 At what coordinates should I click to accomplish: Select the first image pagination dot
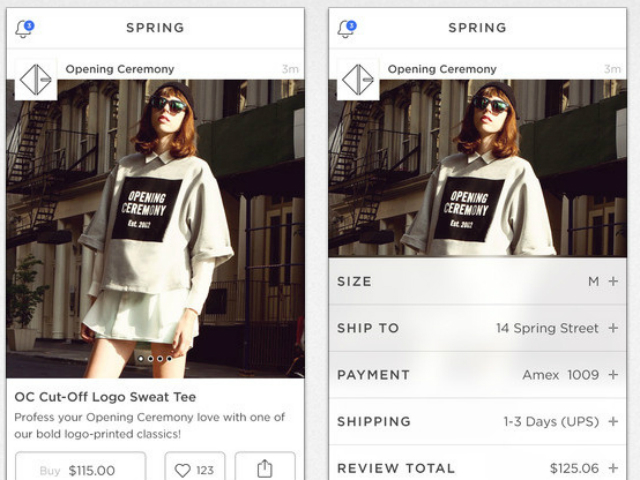click(x=141, y=358)
